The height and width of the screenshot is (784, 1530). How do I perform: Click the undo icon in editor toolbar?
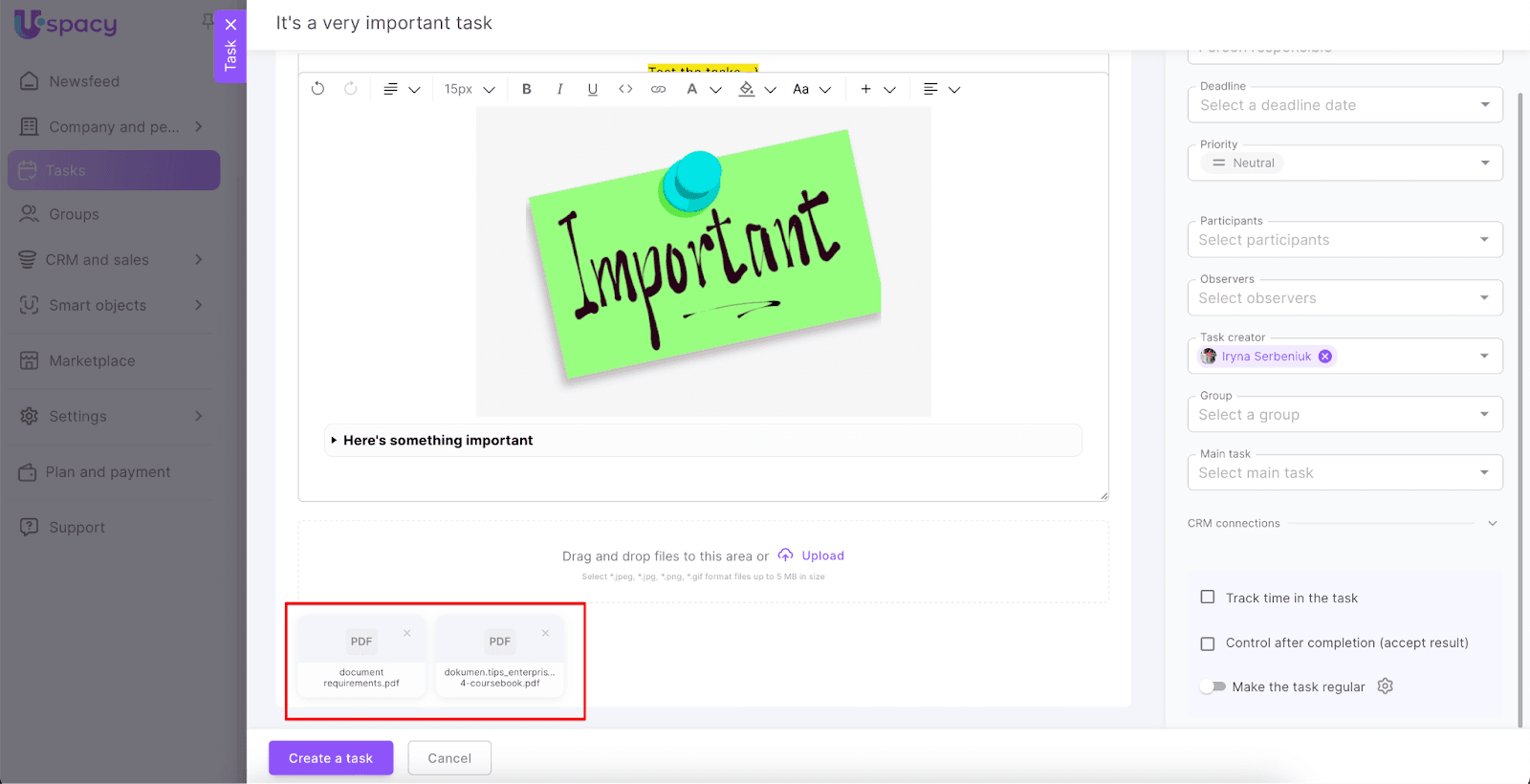point(318,89)
